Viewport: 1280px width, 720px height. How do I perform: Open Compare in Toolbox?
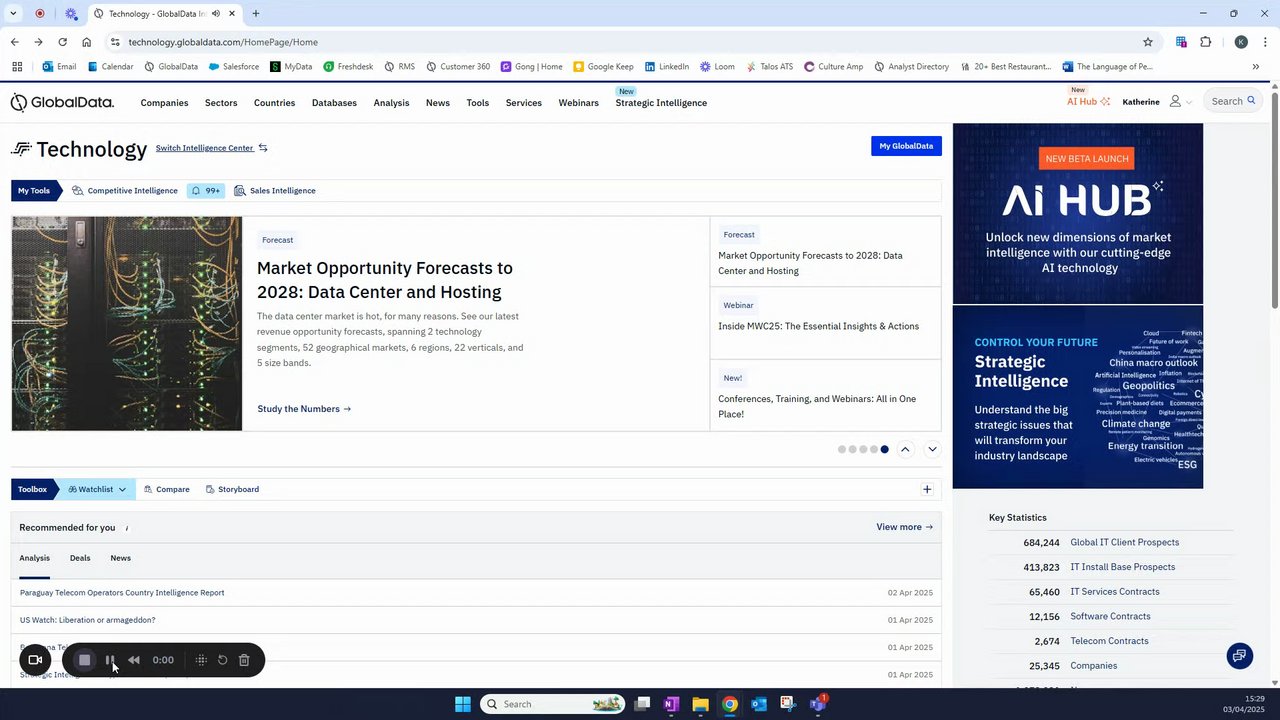(x=166, y=489)
